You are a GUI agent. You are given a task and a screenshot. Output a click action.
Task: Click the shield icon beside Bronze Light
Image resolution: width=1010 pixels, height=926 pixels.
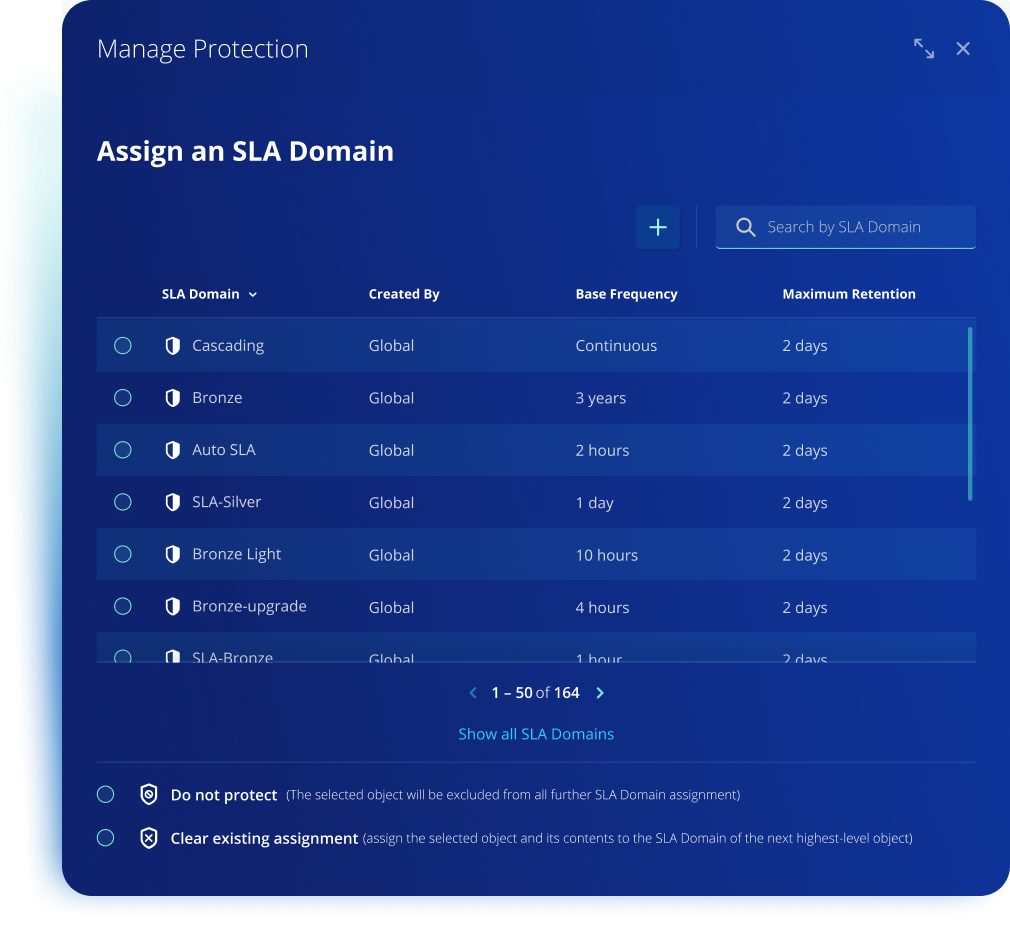click(x=173, y=554)
